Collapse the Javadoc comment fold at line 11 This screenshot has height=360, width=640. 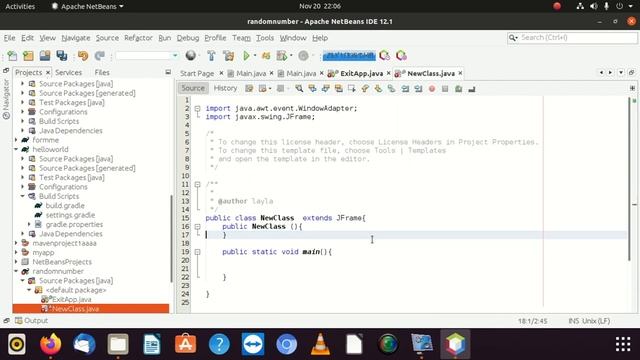pos(197,184)
